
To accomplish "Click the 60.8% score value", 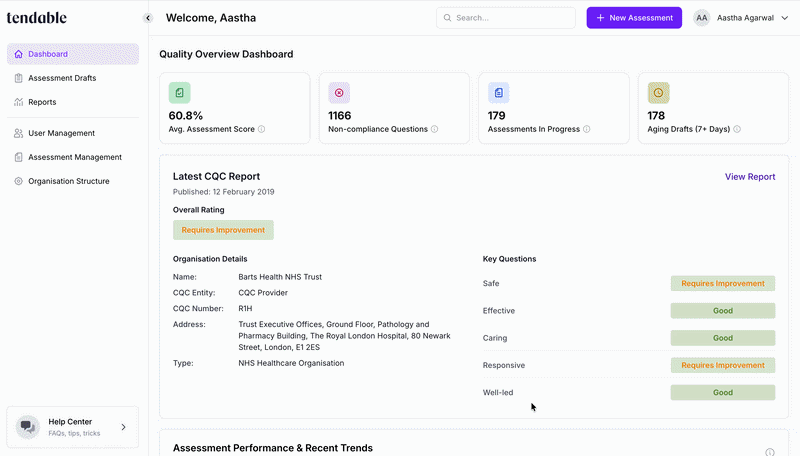I will [x=186, y=116].
